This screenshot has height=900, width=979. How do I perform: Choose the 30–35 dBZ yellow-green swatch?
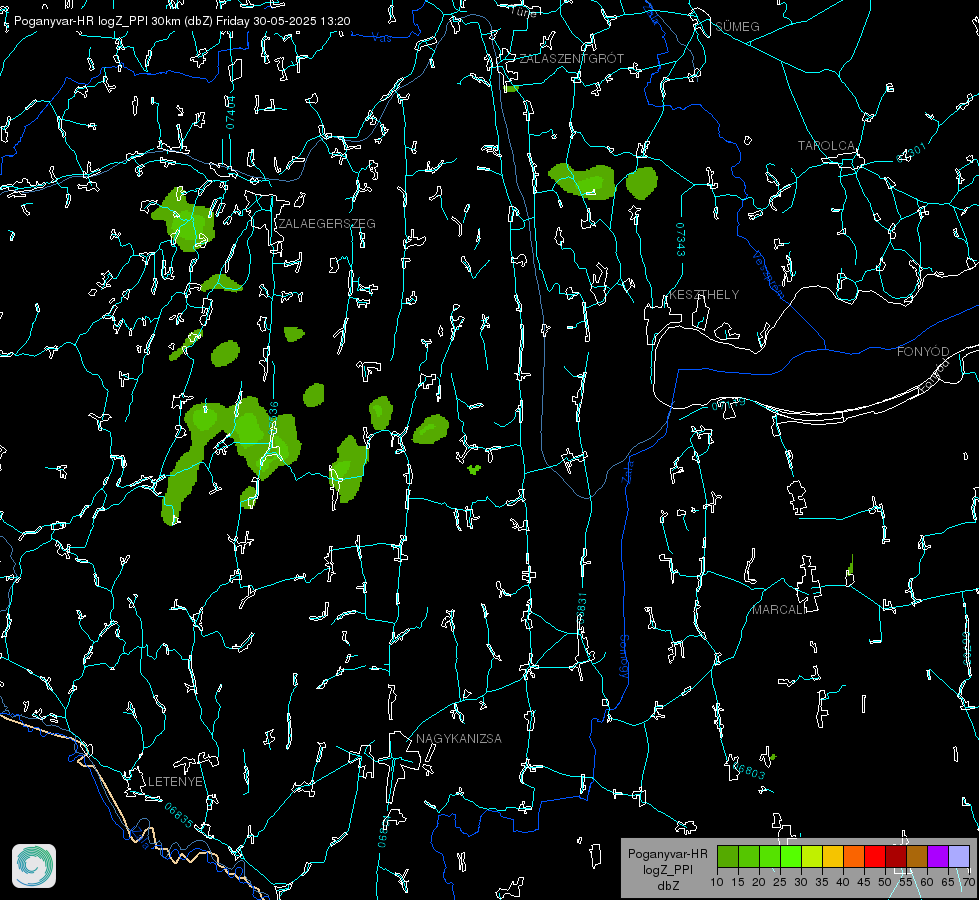point(812,856)
